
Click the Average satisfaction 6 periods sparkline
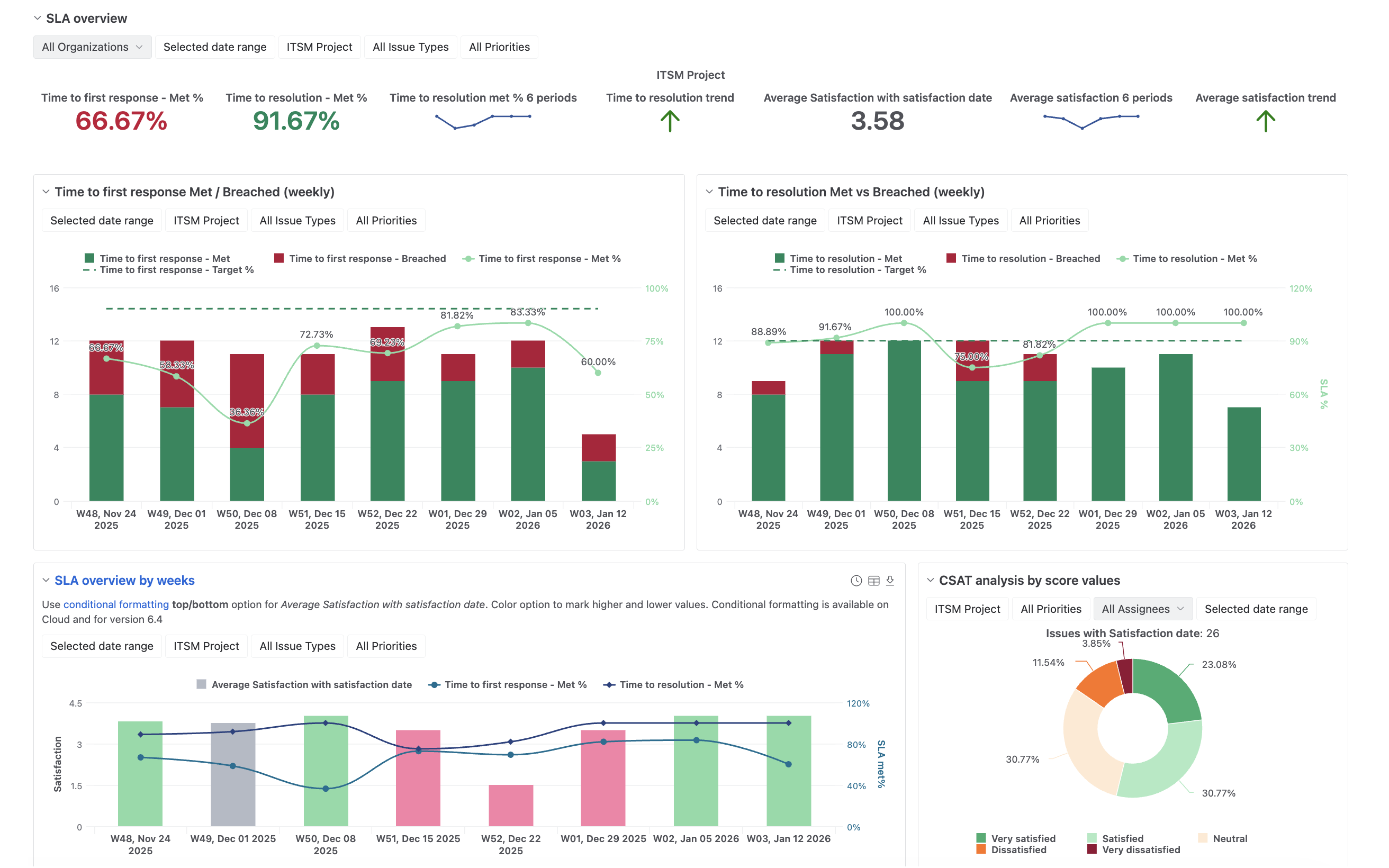[x=1091, y=121]
